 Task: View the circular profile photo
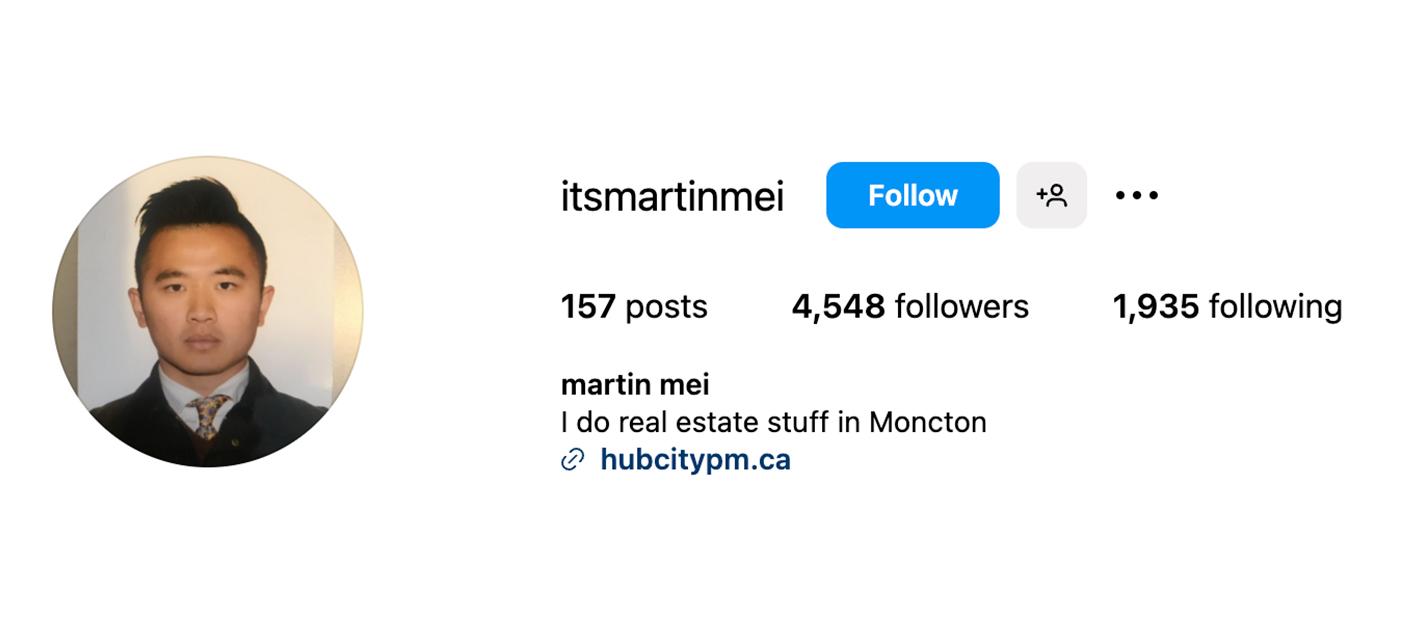point(208,311)
